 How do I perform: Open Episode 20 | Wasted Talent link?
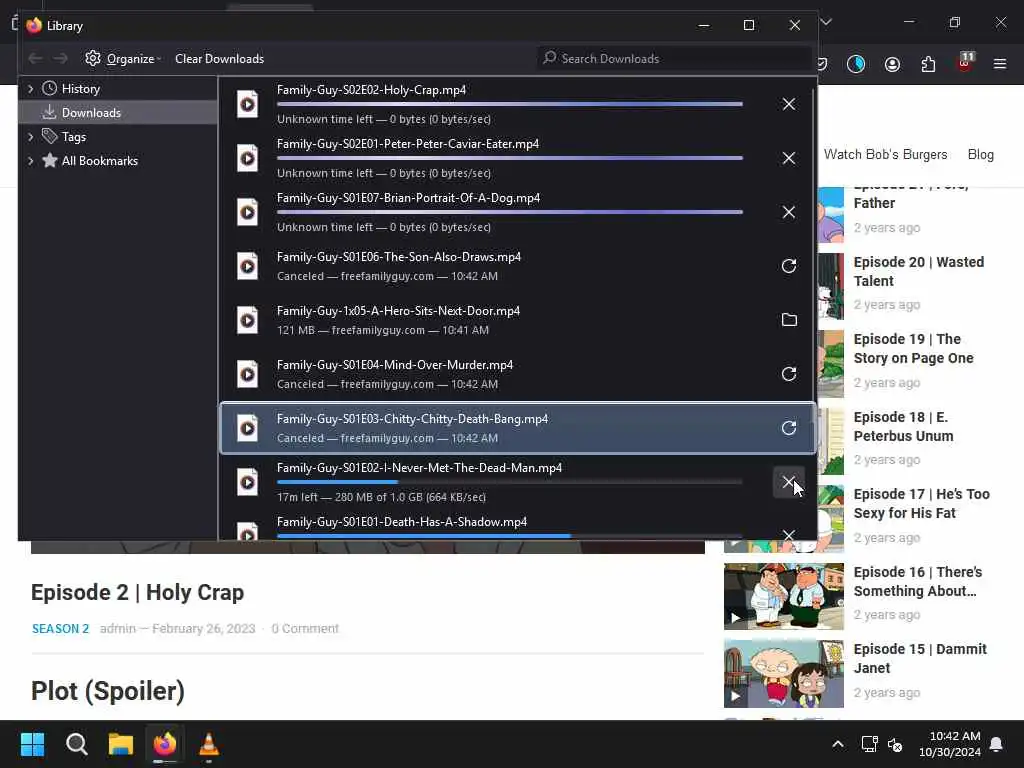918,272
